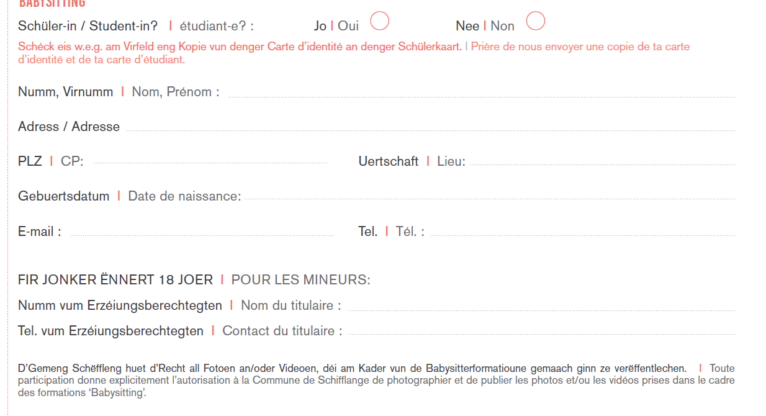
Task: Click the red 'Schéck eis w.e.g.' notice text
Action: click(239, 47)
